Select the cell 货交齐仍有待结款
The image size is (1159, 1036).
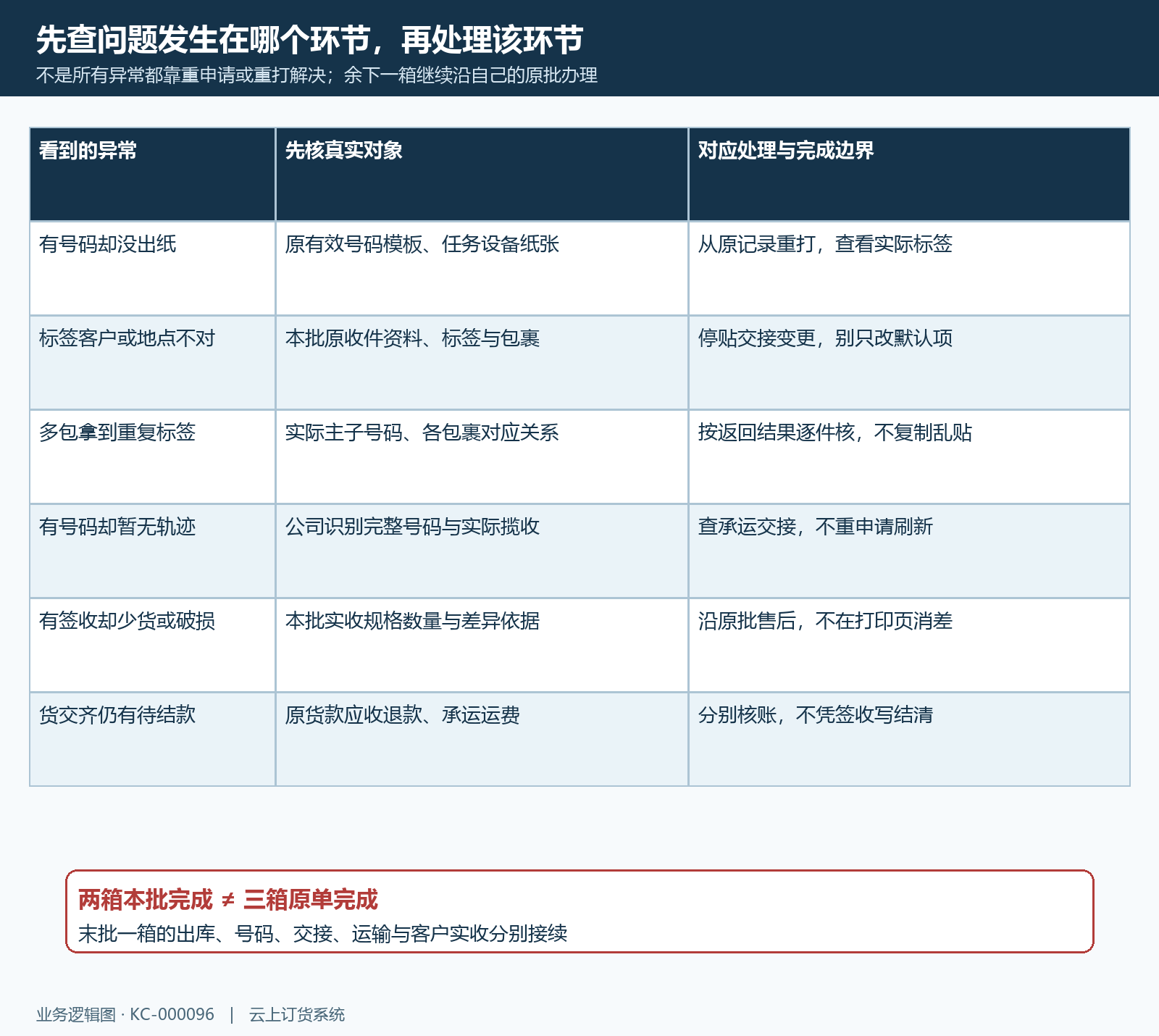click(153, 739)
